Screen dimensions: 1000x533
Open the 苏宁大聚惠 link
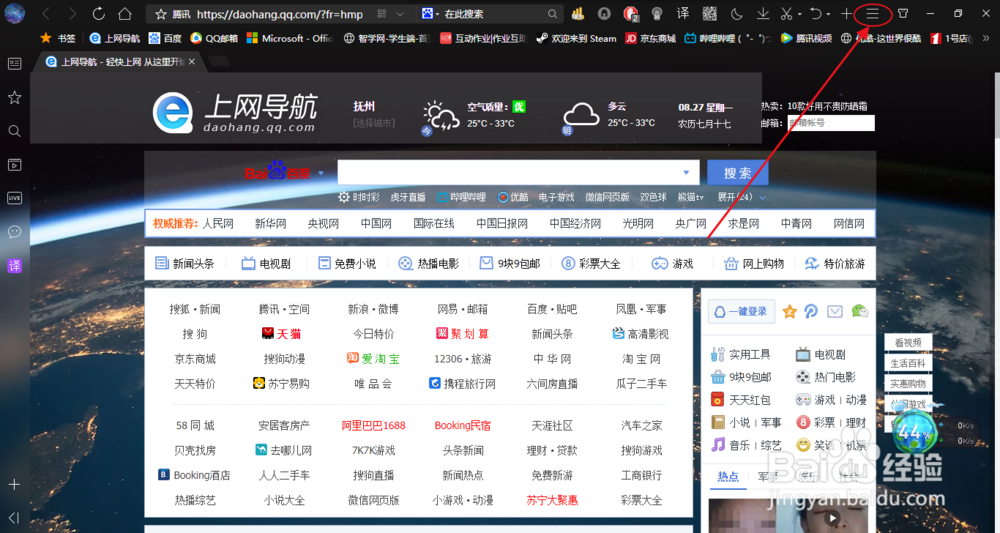(552, 500)
